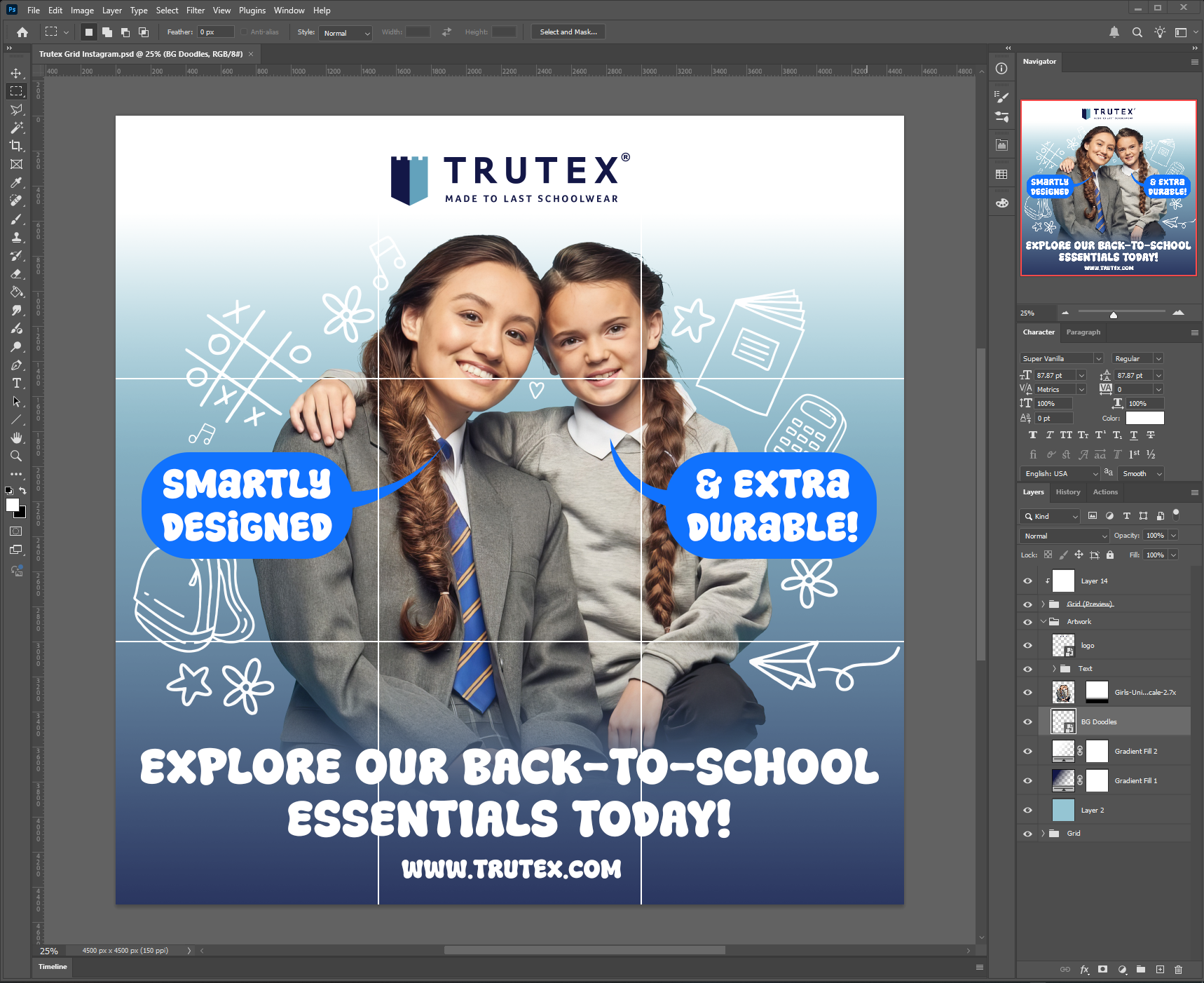1204x983 pixels.
Task: Click the Home icon in options bar
Action: point(22,32)
